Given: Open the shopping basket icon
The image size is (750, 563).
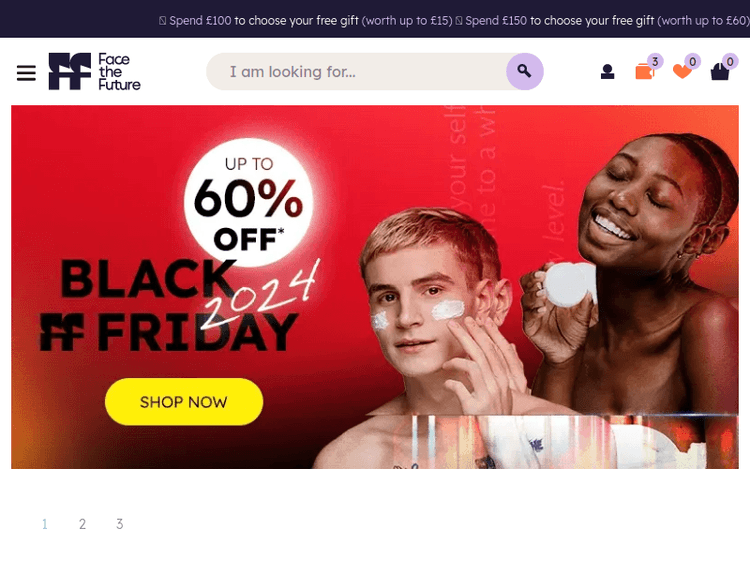Looking at the screenshot, I should [719, 72].
